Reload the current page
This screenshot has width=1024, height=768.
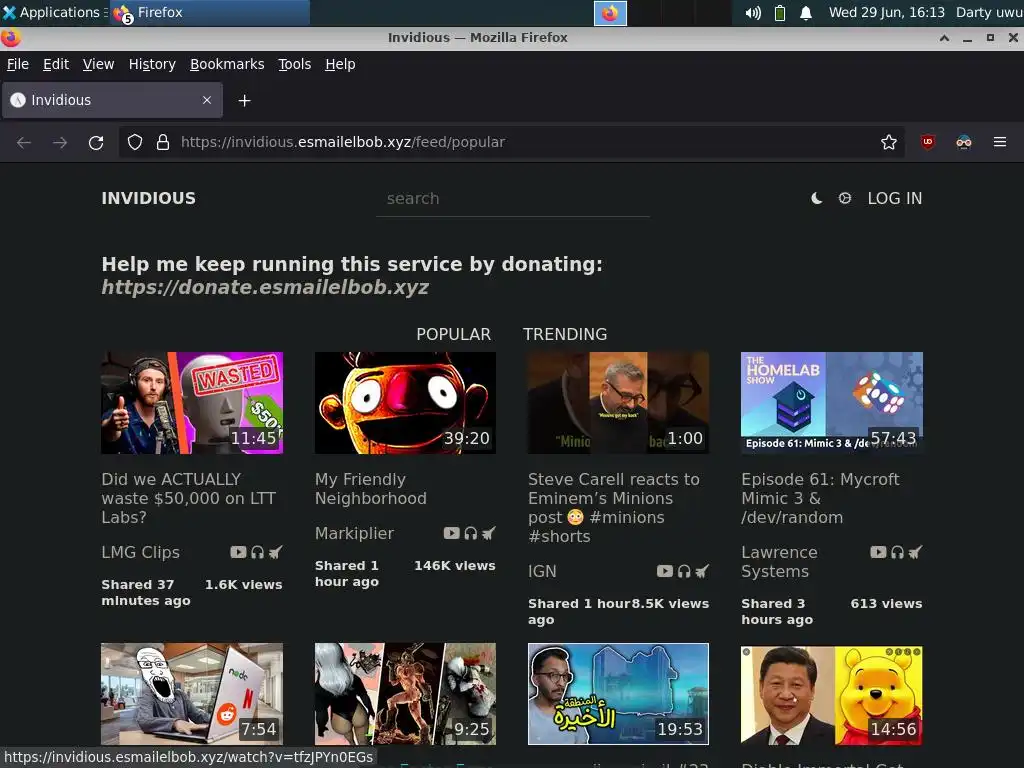pos(96,142)
